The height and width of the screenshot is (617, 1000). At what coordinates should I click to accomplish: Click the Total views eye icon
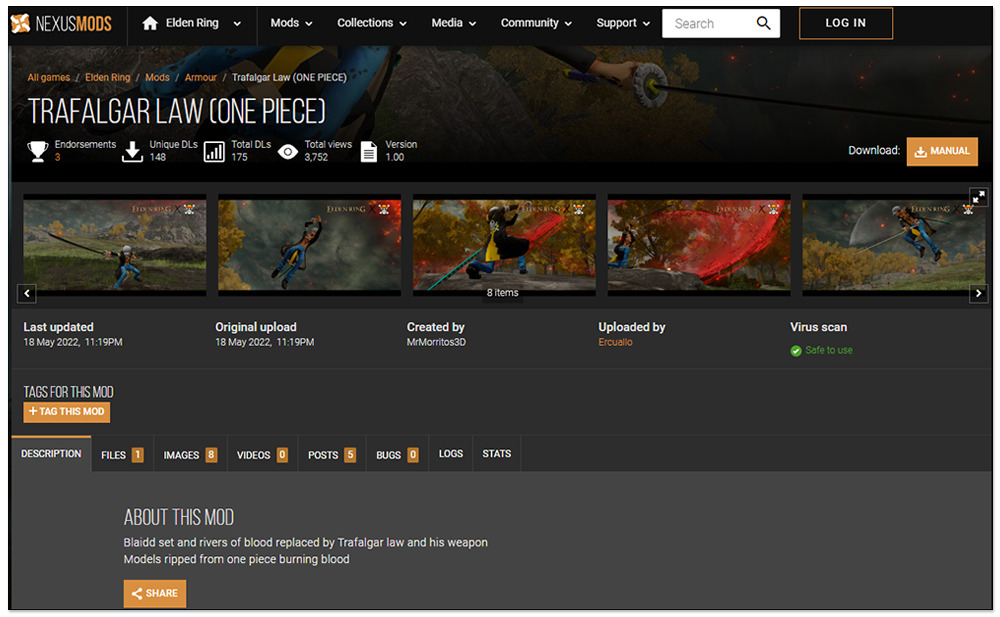coord(288,152)
